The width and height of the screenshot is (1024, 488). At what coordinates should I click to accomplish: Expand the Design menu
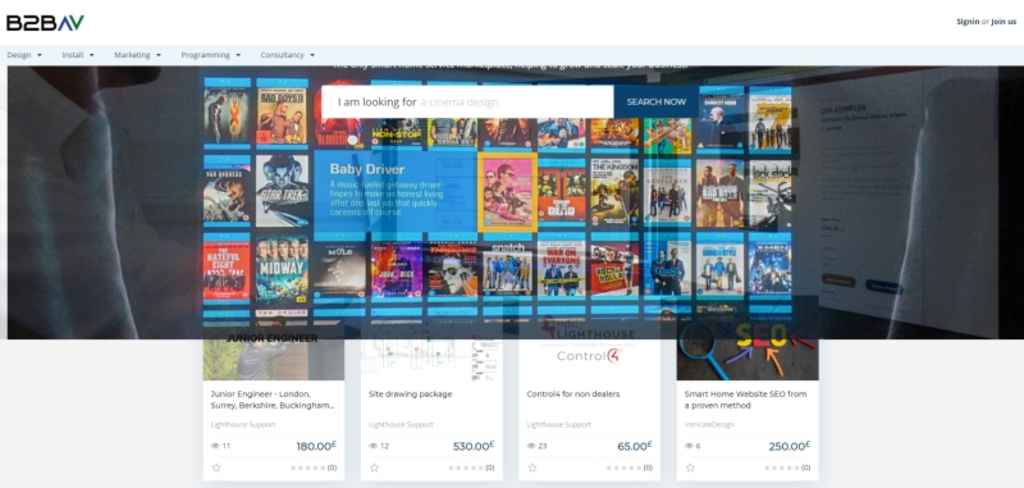[25, 56]
